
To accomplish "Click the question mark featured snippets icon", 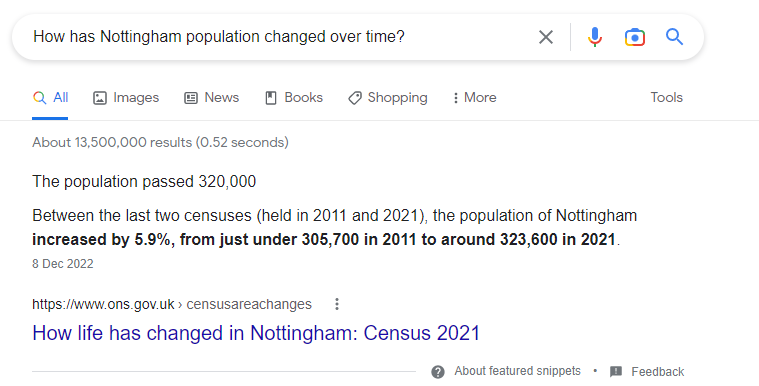I will [438, 371].
